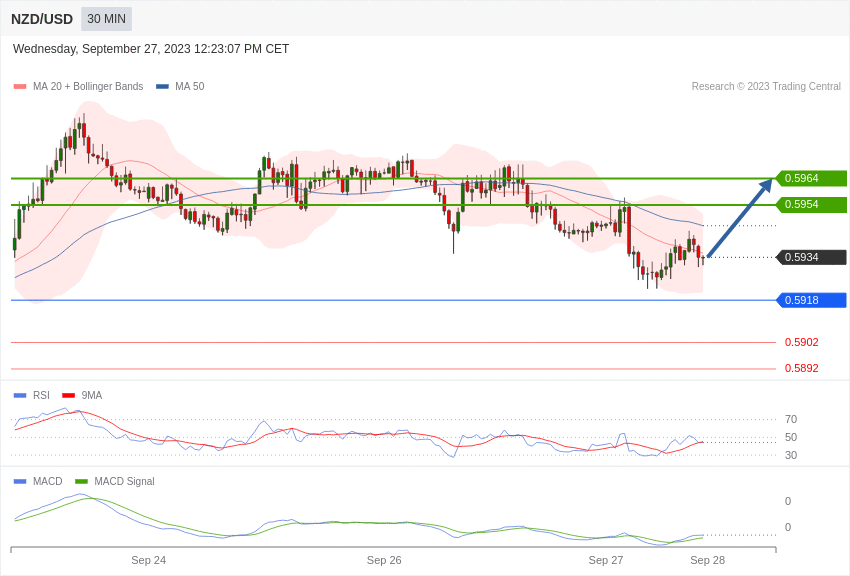
Task: Click the Sep 28 date axis label
Action: click(x=707, y=560)
